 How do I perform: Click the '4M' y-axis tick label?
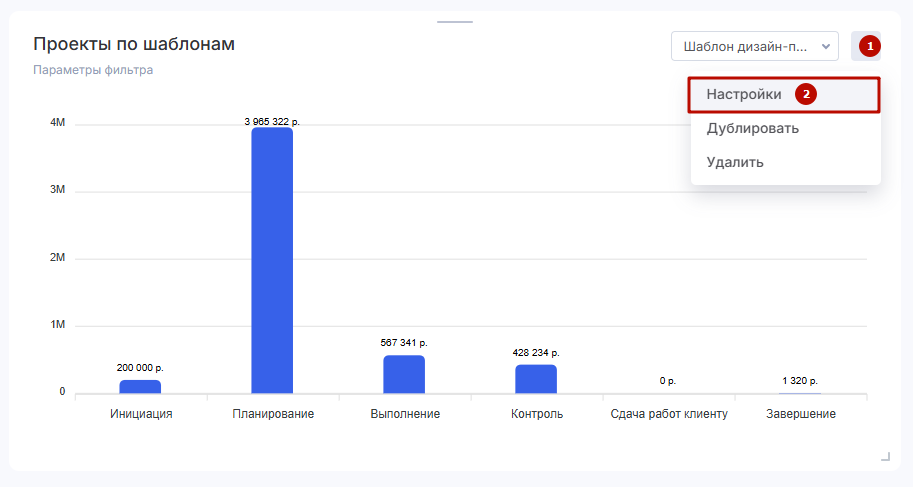57,123
